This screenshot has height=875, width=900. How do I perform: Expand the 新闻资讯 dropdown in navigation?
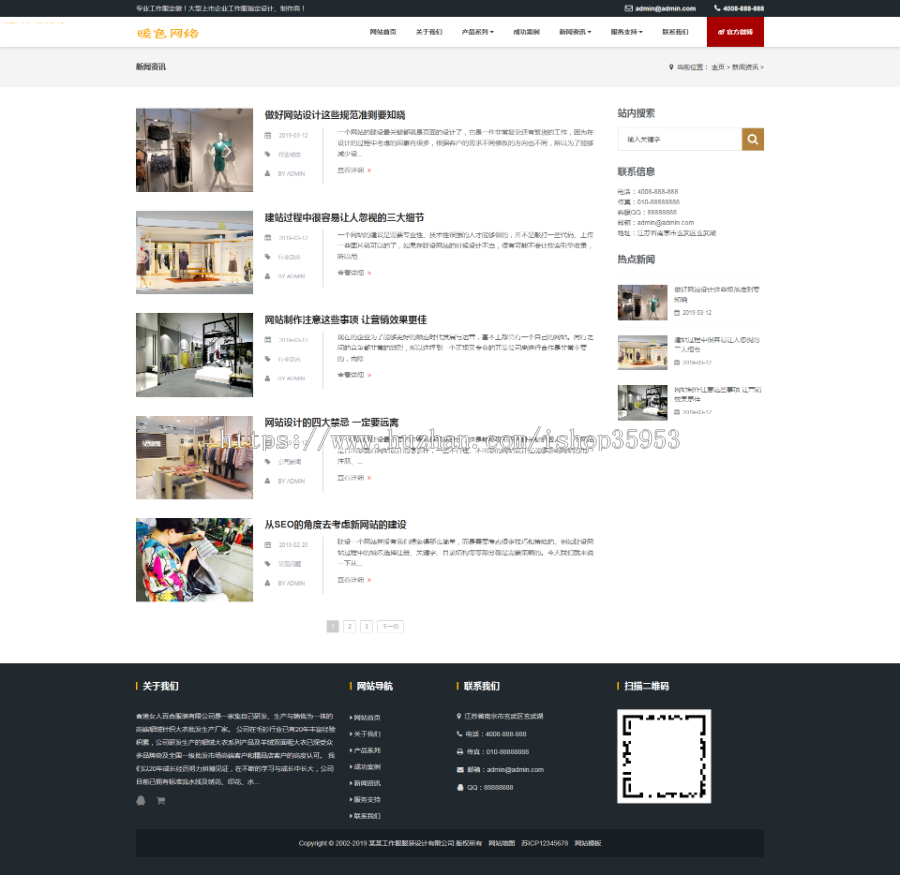[x=575, y=32]
